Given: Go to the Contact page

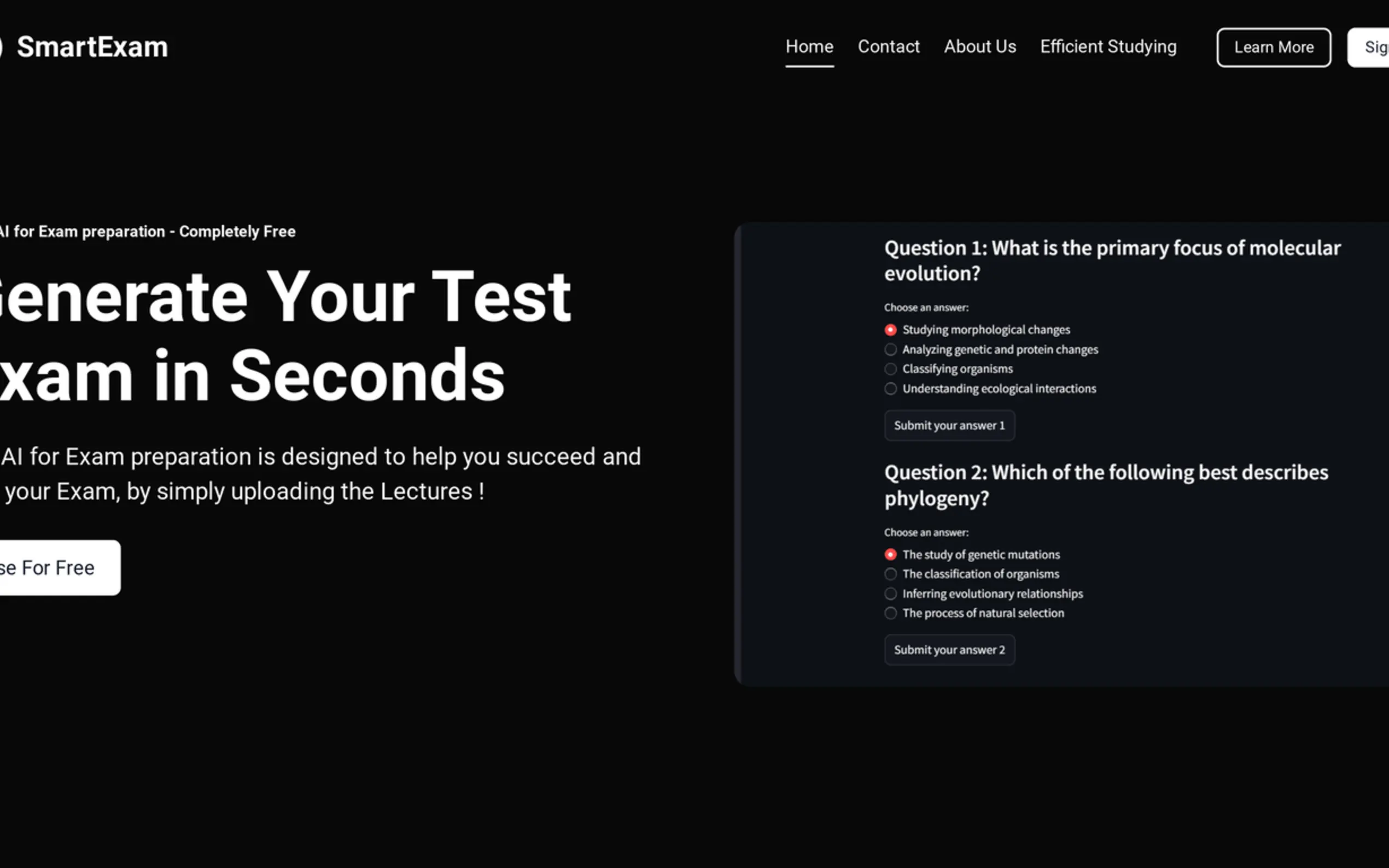Looking at the screenshot, I should point(888,46).
